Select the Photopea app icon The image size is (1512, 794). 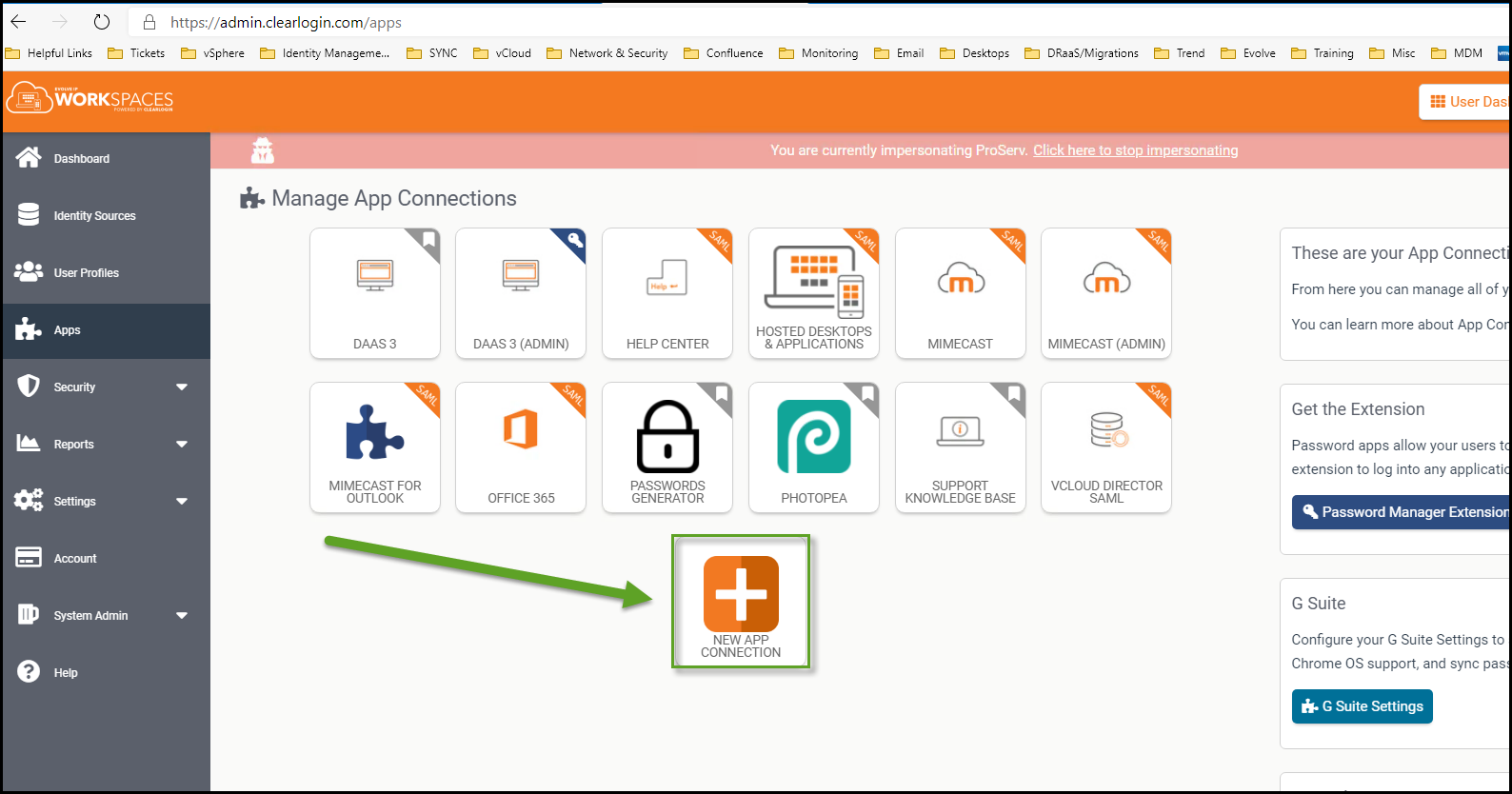tap(814, 438)
